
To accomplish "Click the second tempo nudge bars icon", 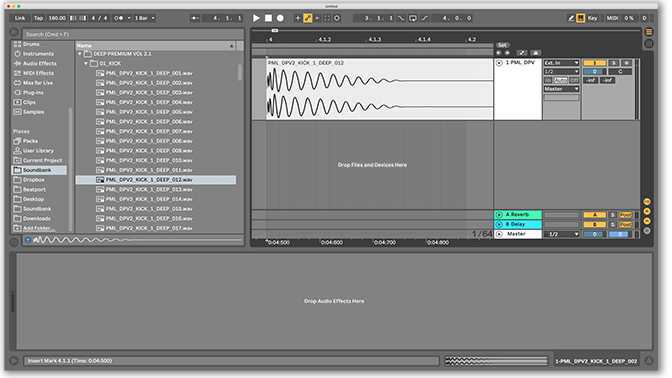I will [83, 18].
